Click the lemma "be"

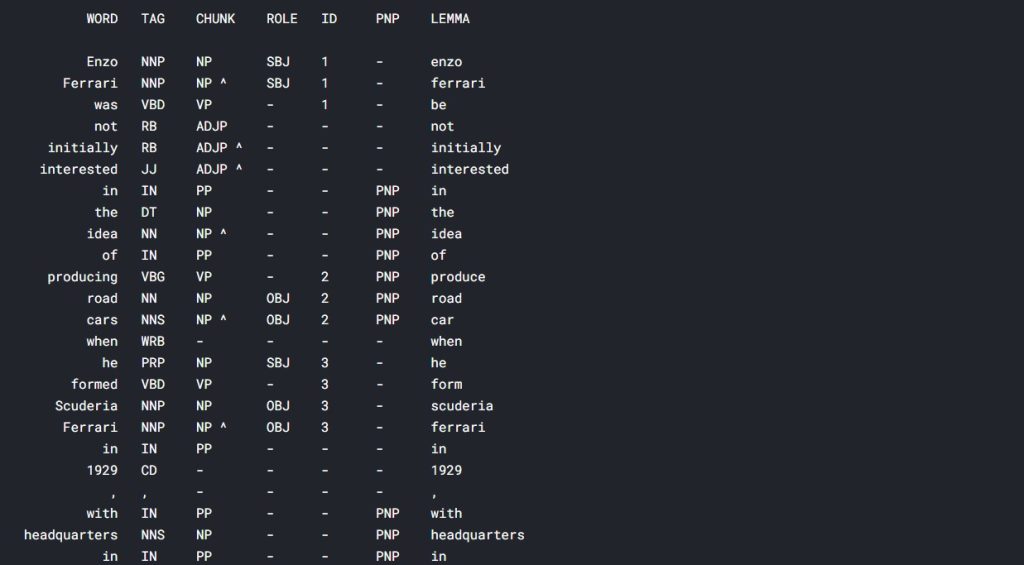pyautogui.click(x=438, y=105)
